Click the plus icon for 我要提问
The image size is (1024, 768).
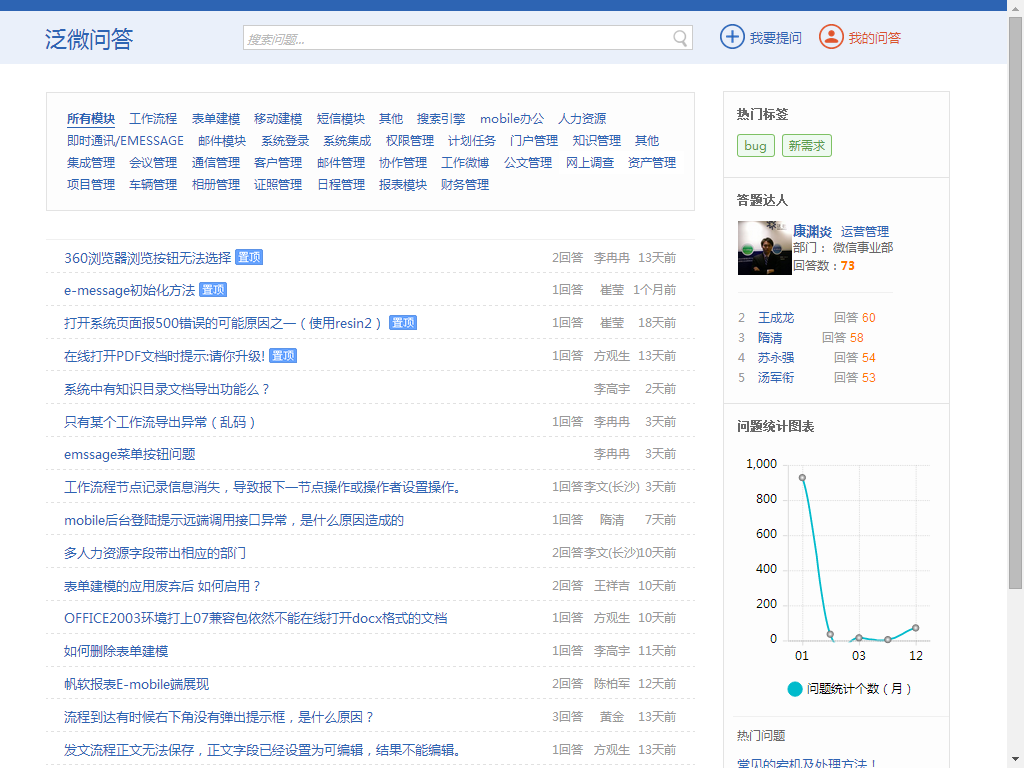[x=732, y=37]
